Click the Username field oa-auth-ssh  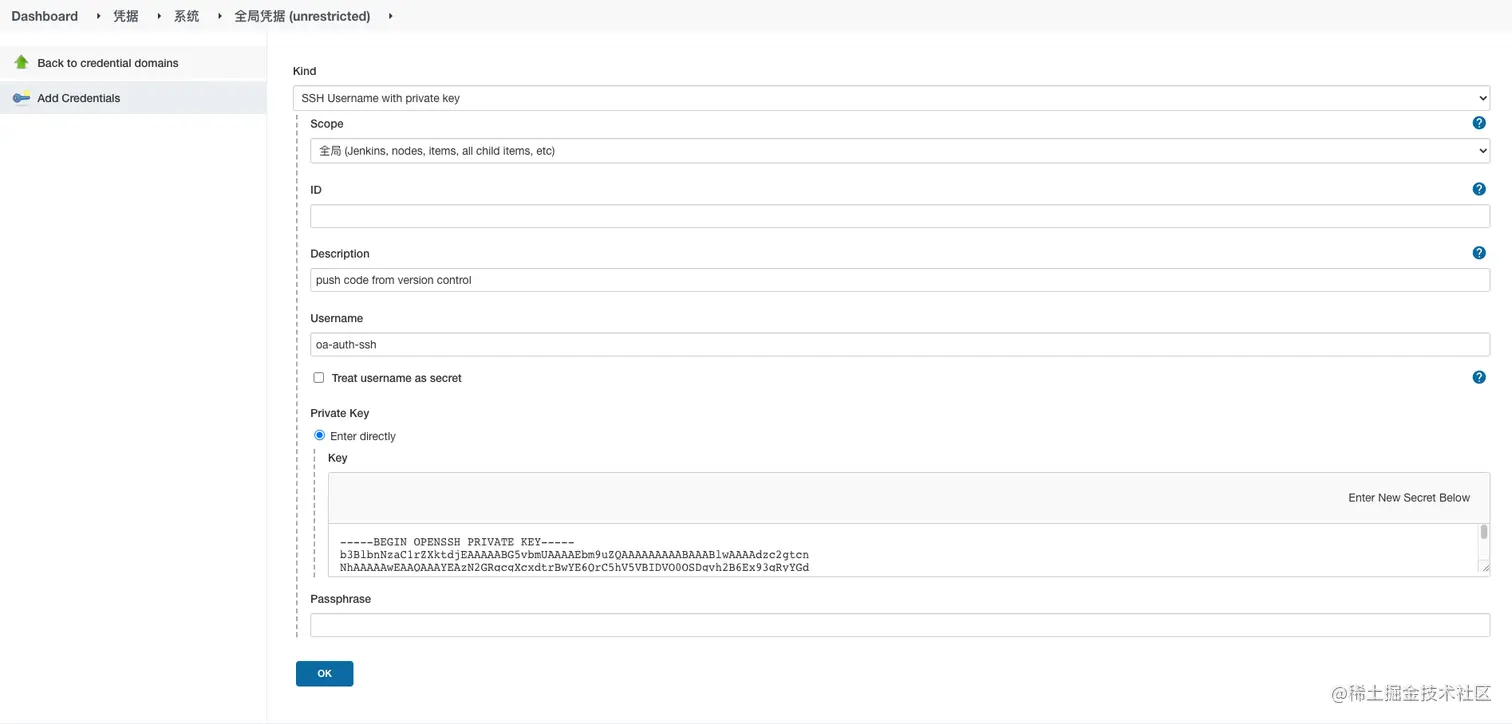point(900,344)
